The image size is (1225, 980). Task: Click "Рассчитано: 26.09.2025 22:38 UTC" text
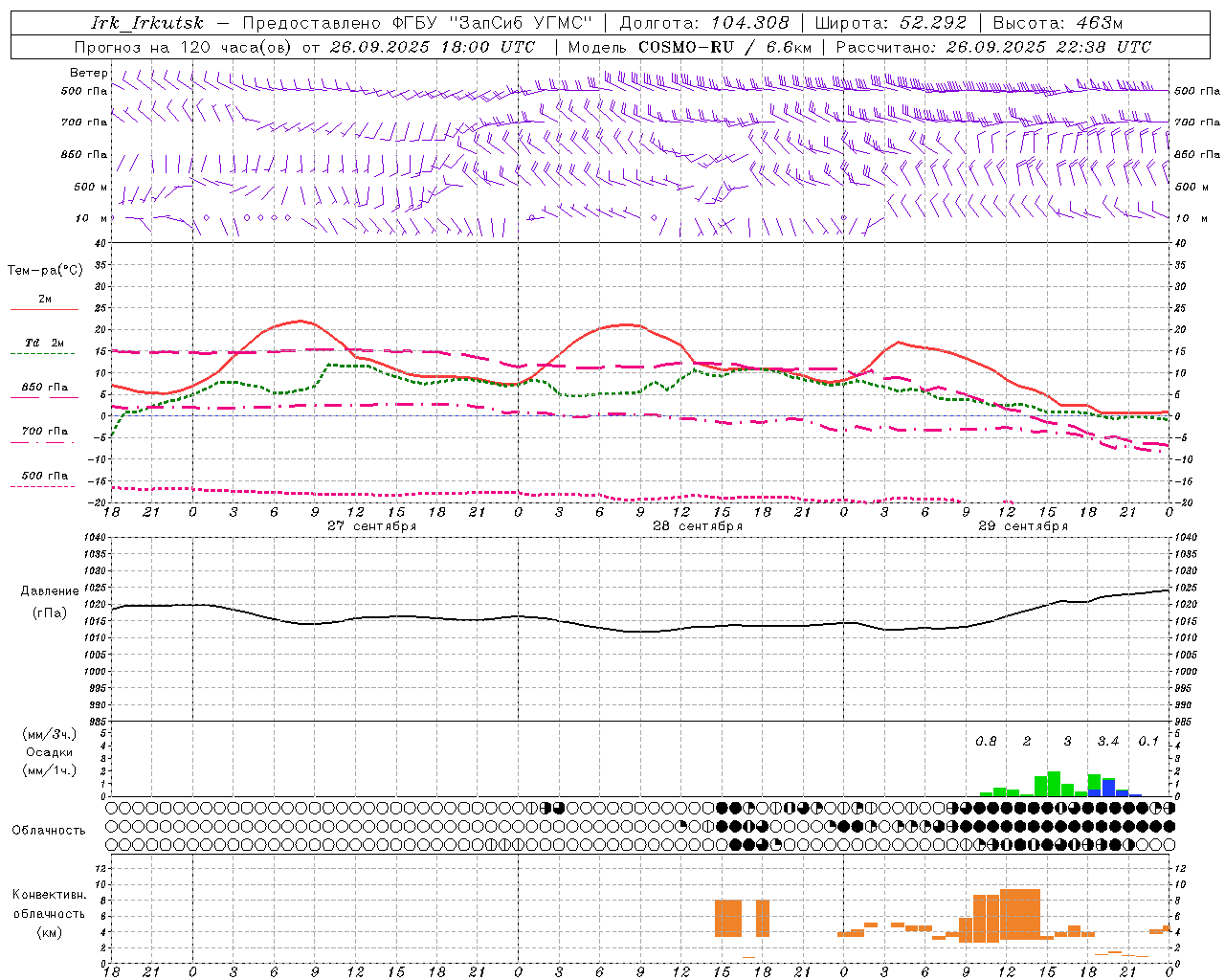[x=993, y=47]
